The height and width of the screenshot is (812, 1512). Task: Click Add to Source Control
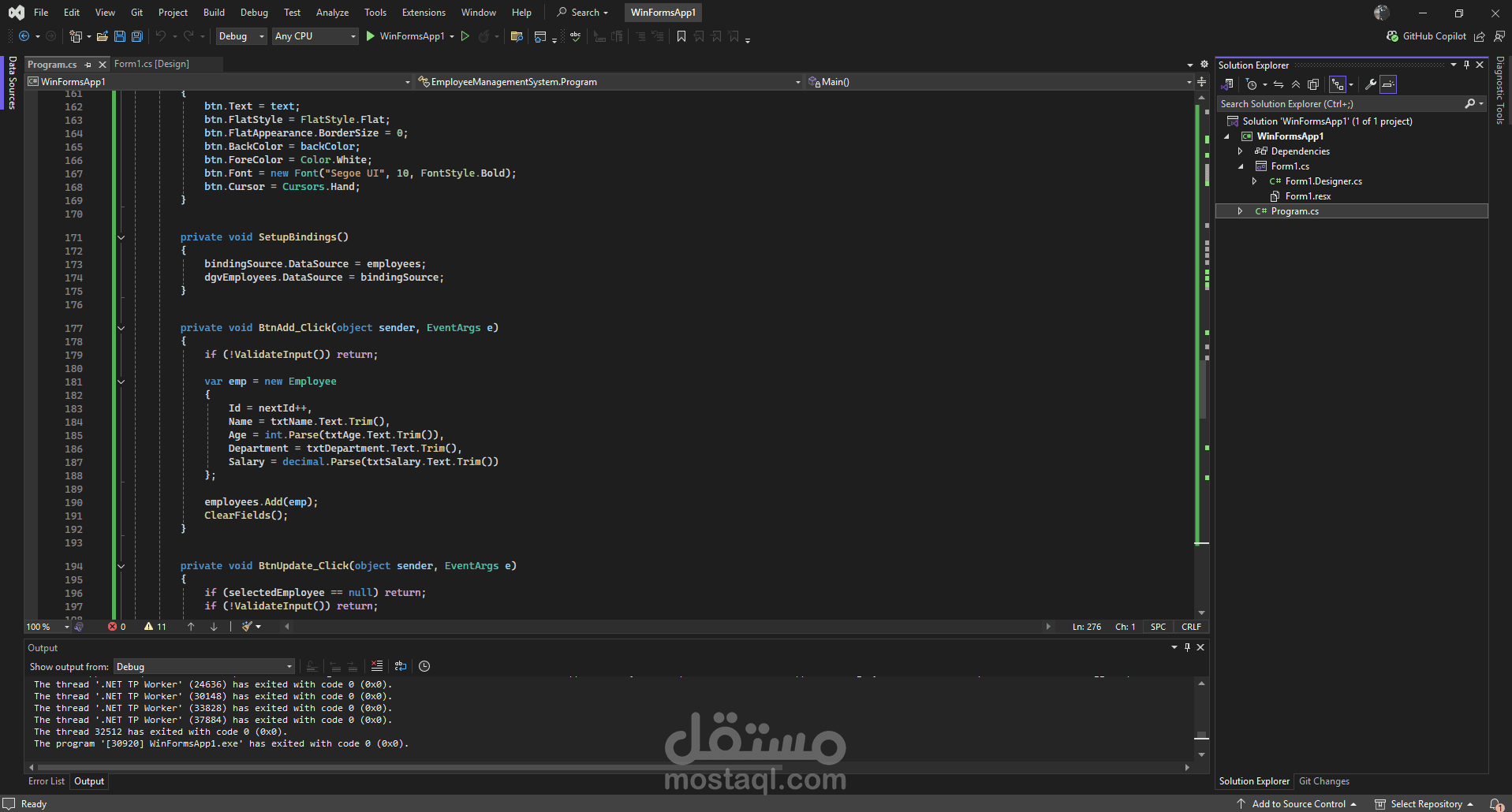[1298, 804]
